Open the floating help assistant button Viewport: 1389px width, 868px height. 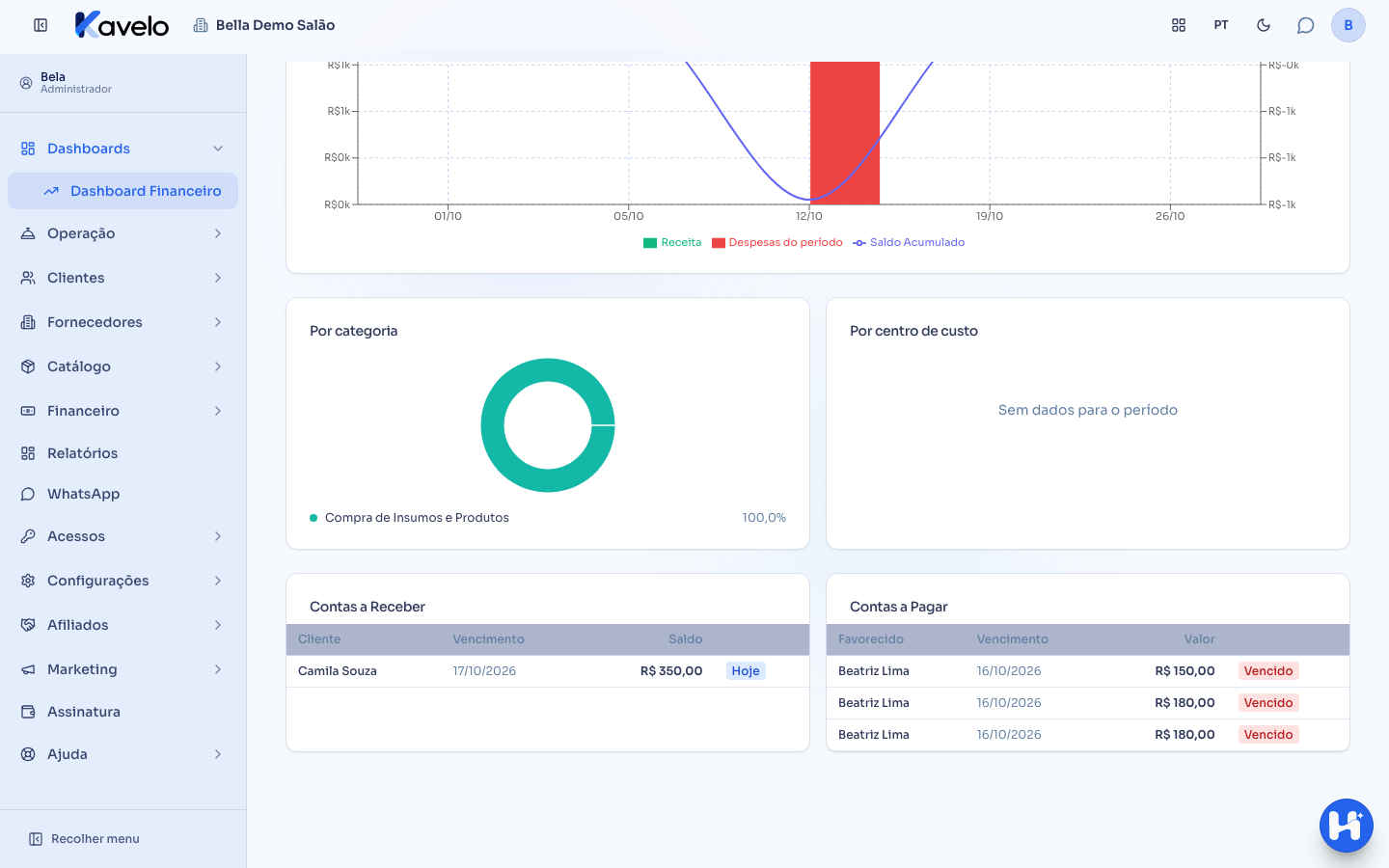[1347, 826]
